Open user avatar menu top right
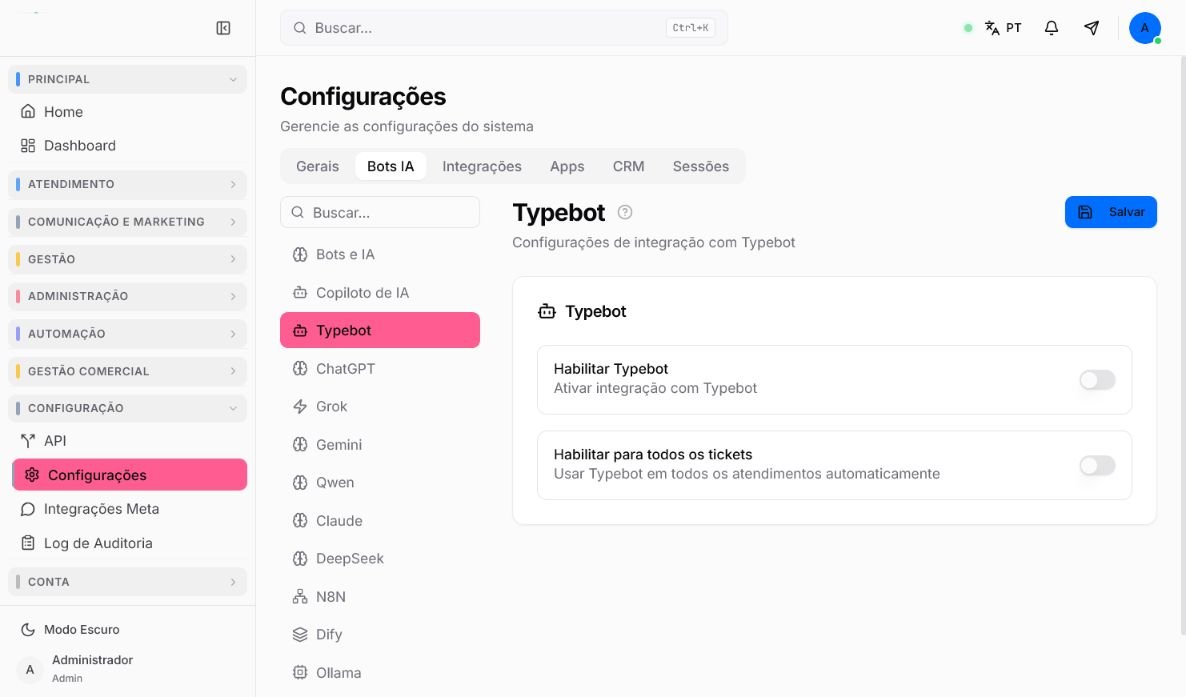The width and height of the screenshot is (1186, 697). (1144, 28)
